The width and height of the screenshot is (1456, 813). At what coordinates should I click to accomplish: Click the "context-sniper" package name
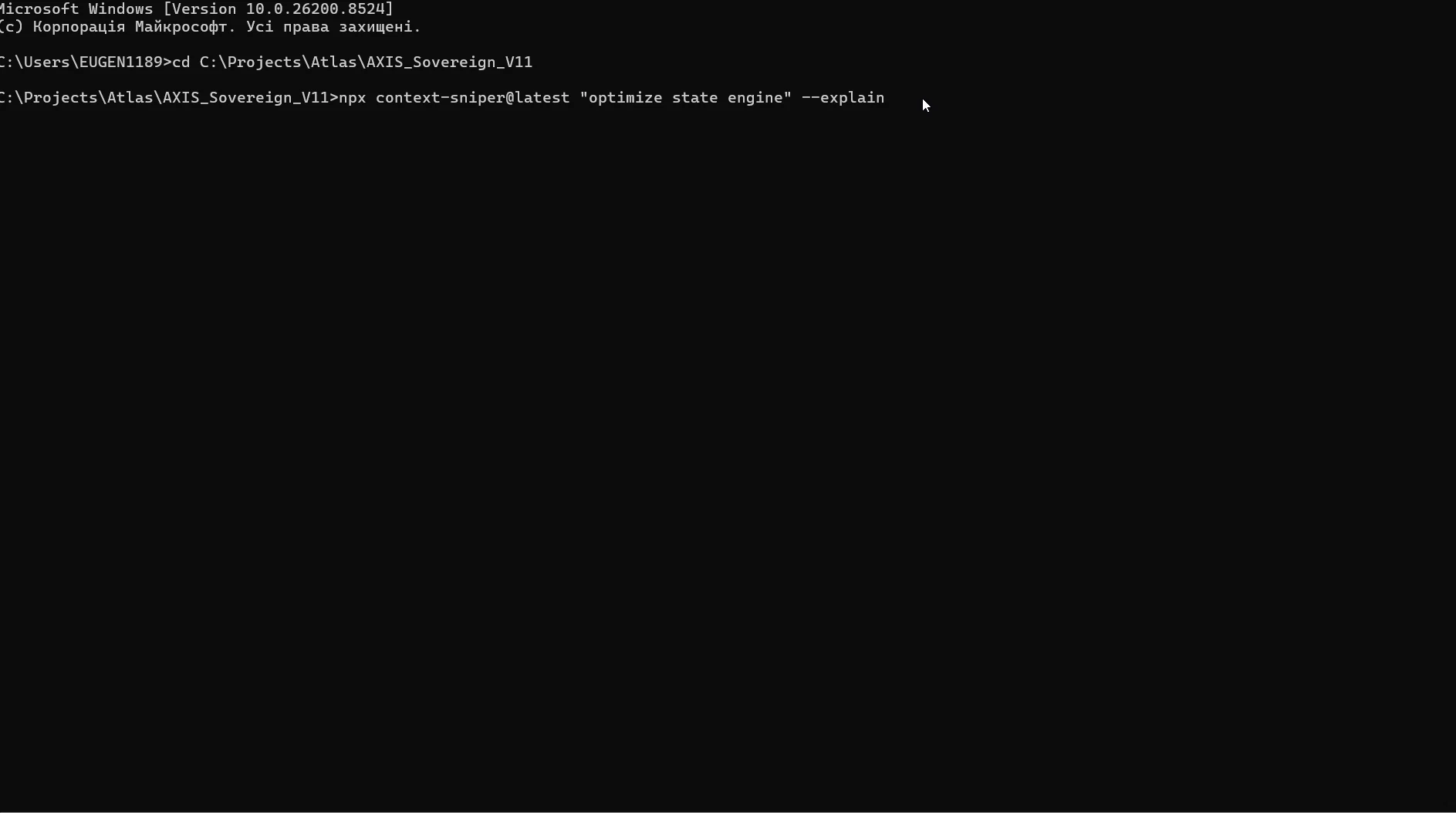coord(441,98)
